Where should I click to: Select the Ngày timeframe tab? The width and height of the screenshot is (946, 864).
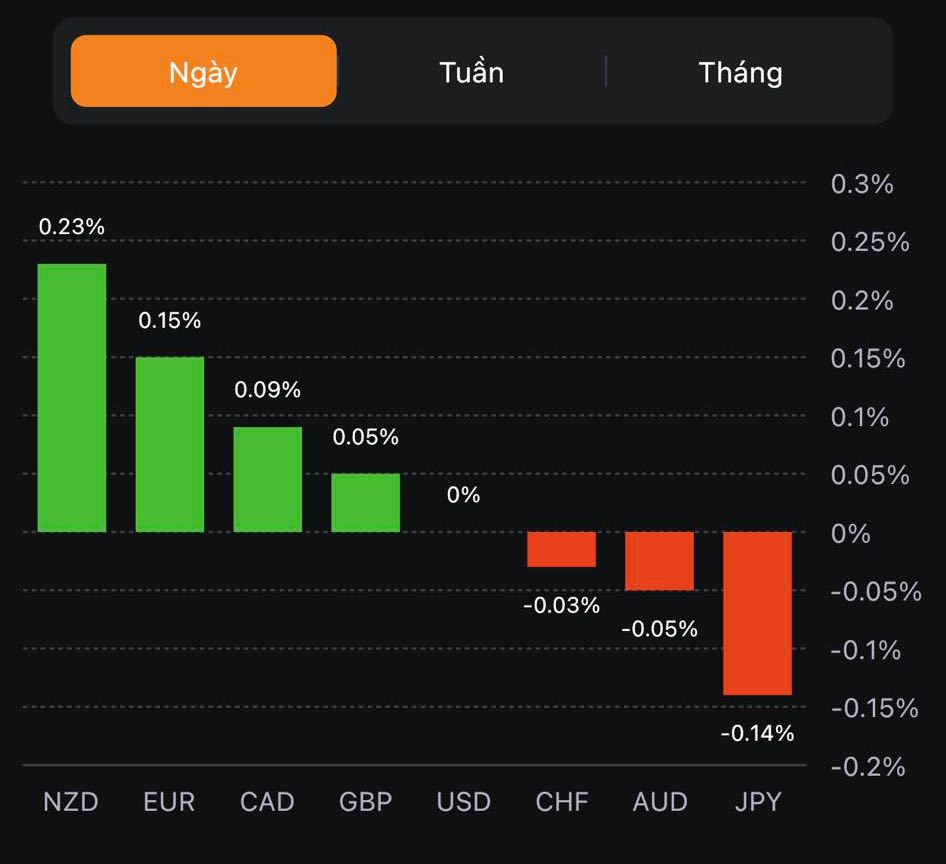(204, 72)
